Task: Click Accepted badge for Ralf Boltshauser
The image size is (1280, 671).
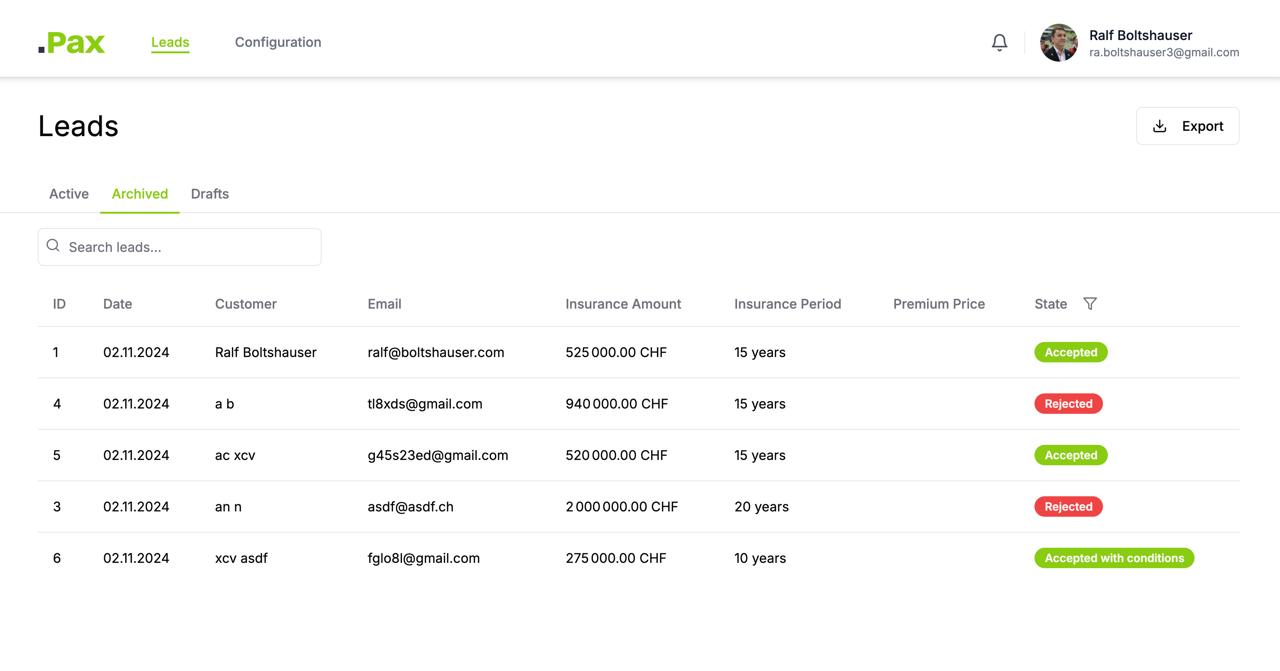Action: (x=1070, y=352)
